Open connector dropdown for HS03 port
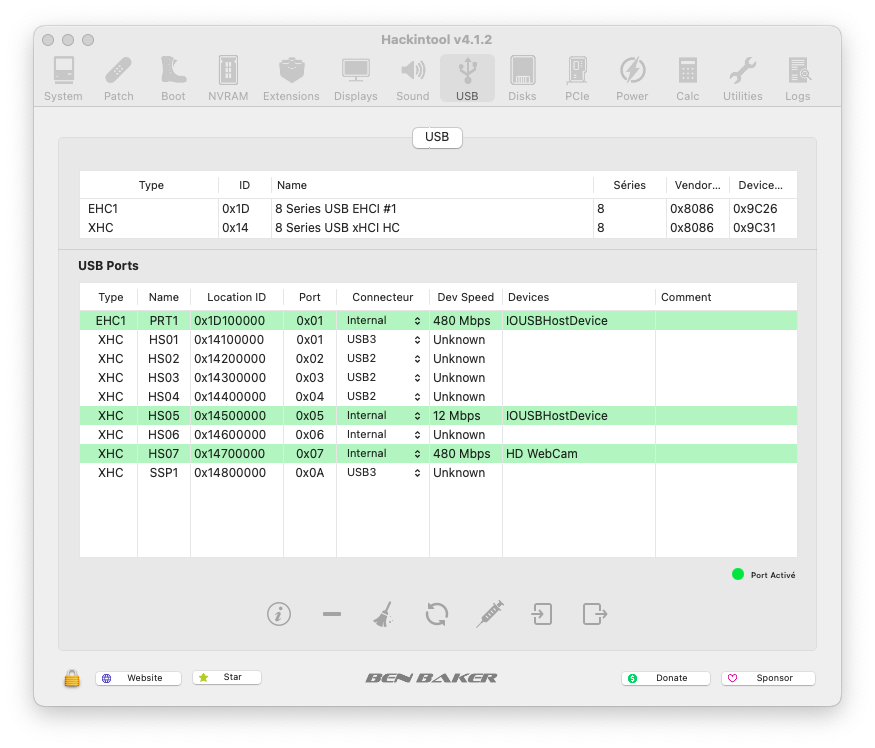Image resolution: width=875 pixels, height=748 pixels. point(383,377)
